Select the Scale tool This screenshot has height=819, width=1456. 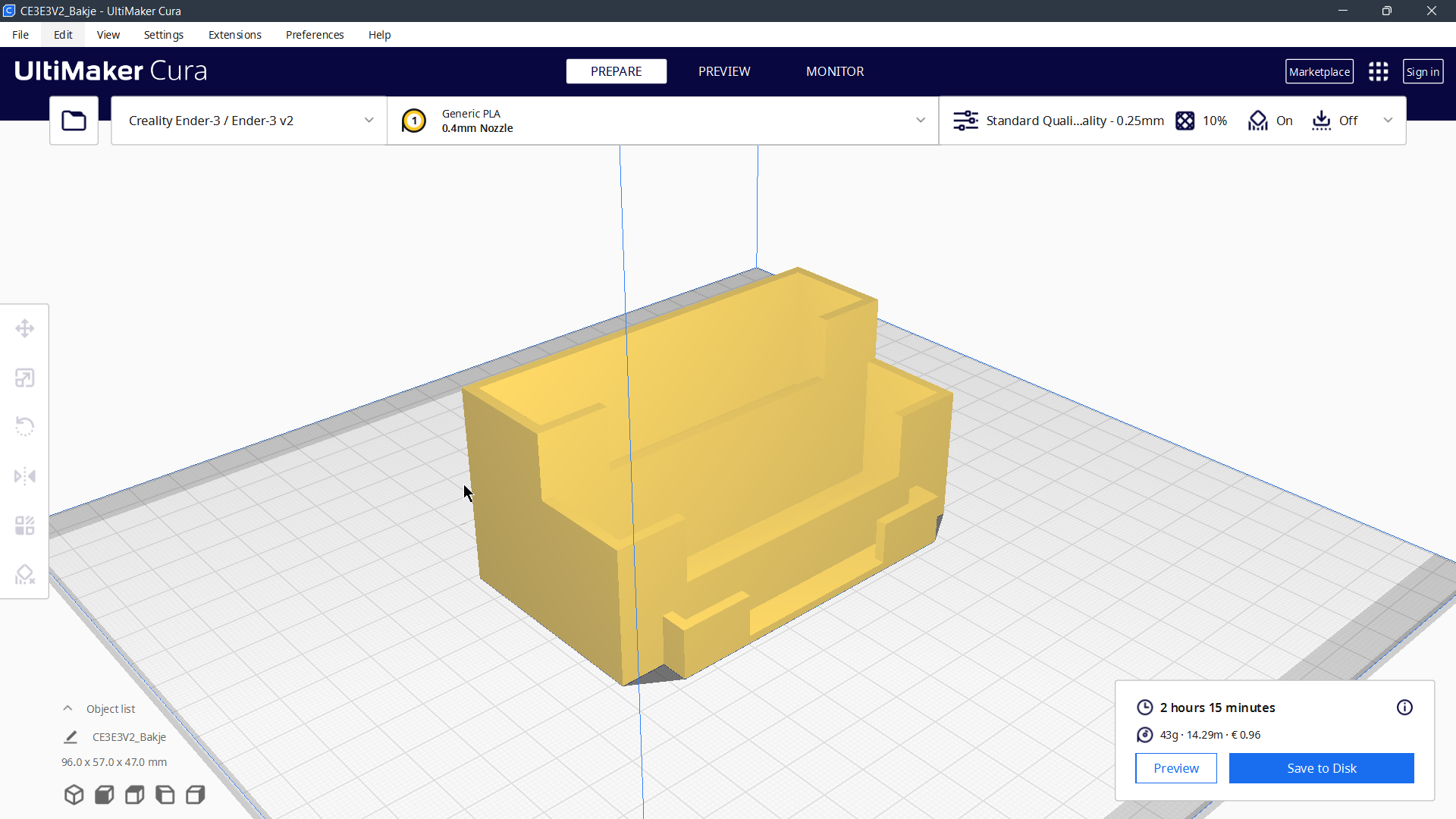click(x=25, y=377)
